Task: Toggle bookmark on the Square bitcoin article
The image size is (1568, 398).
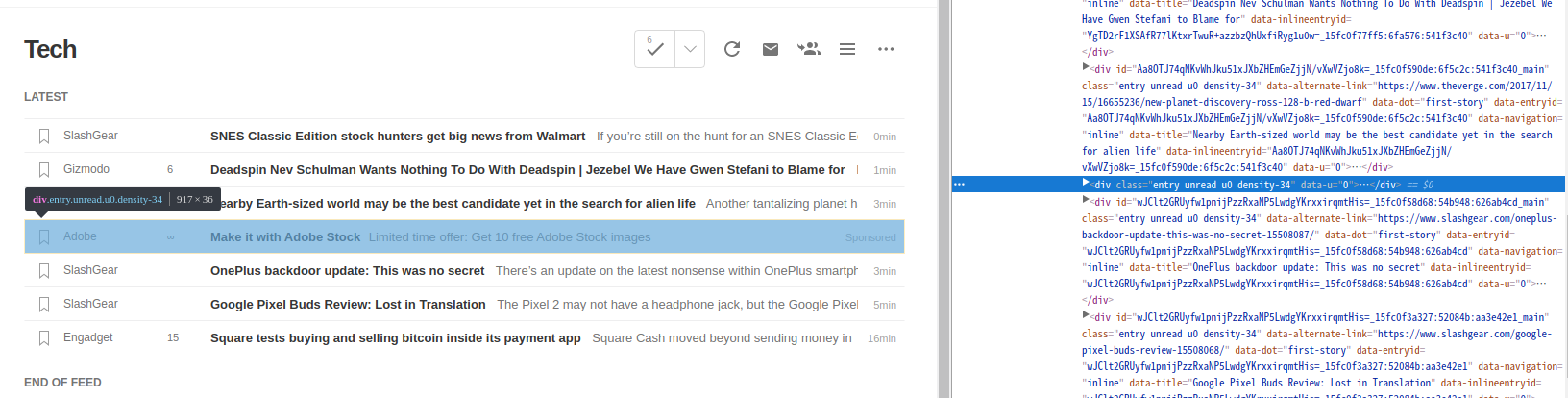Action: coord(44,338)
